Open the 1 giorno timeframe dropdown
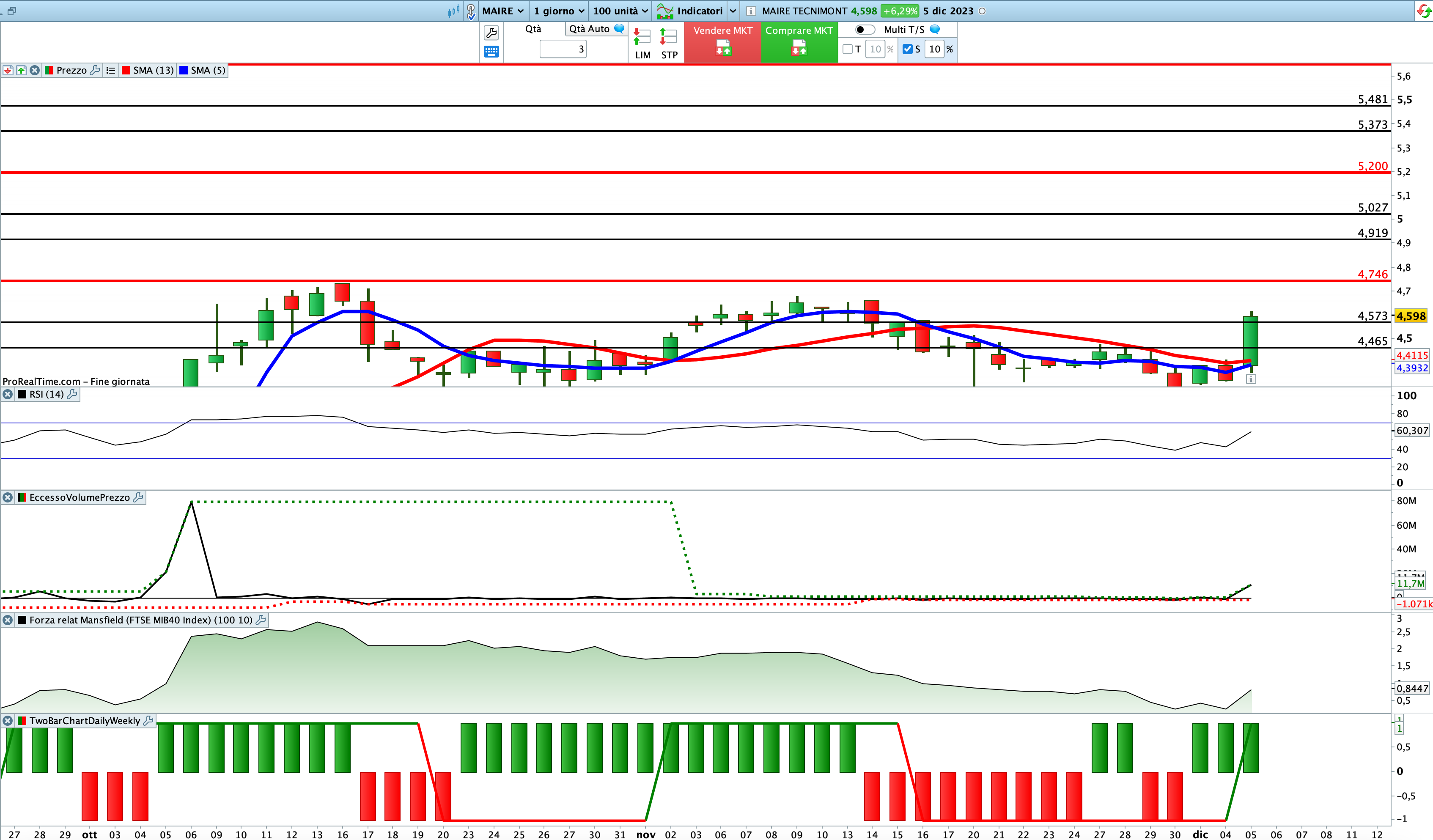 [559, 11]
